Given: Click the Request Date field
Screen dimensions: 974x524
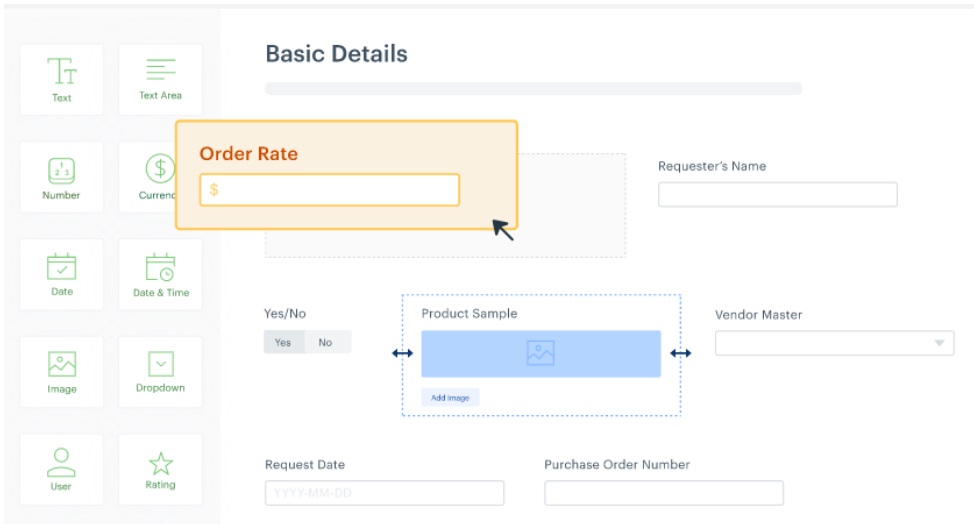Looking at the screenshot, I should [x=385, y=493].
